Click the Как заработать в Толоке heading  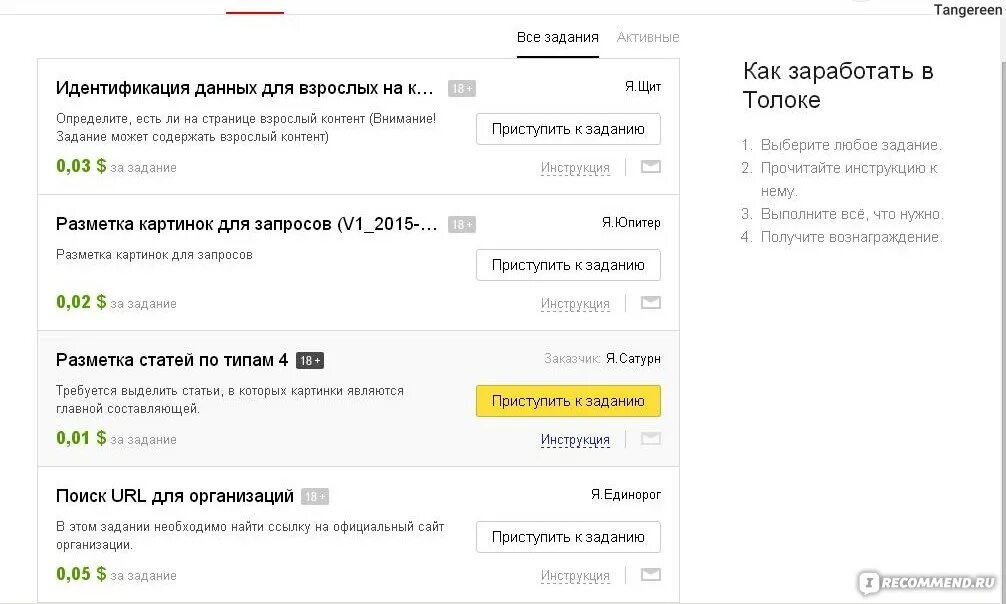tap(838, 85)
